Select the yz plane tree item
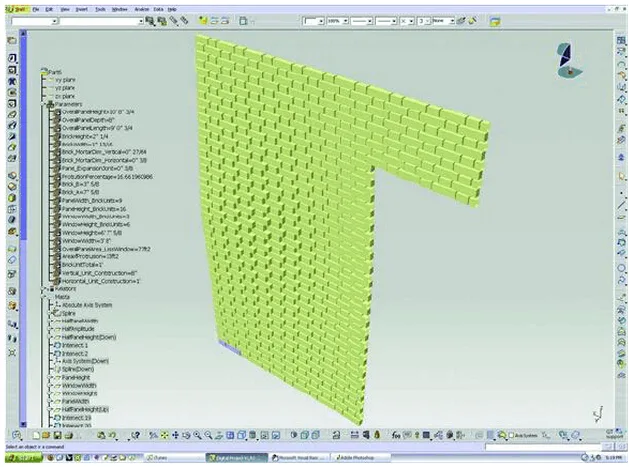Image resolution: width=629 pixels, height=467 pixels. pyautogui.click(x=65, y=88)
